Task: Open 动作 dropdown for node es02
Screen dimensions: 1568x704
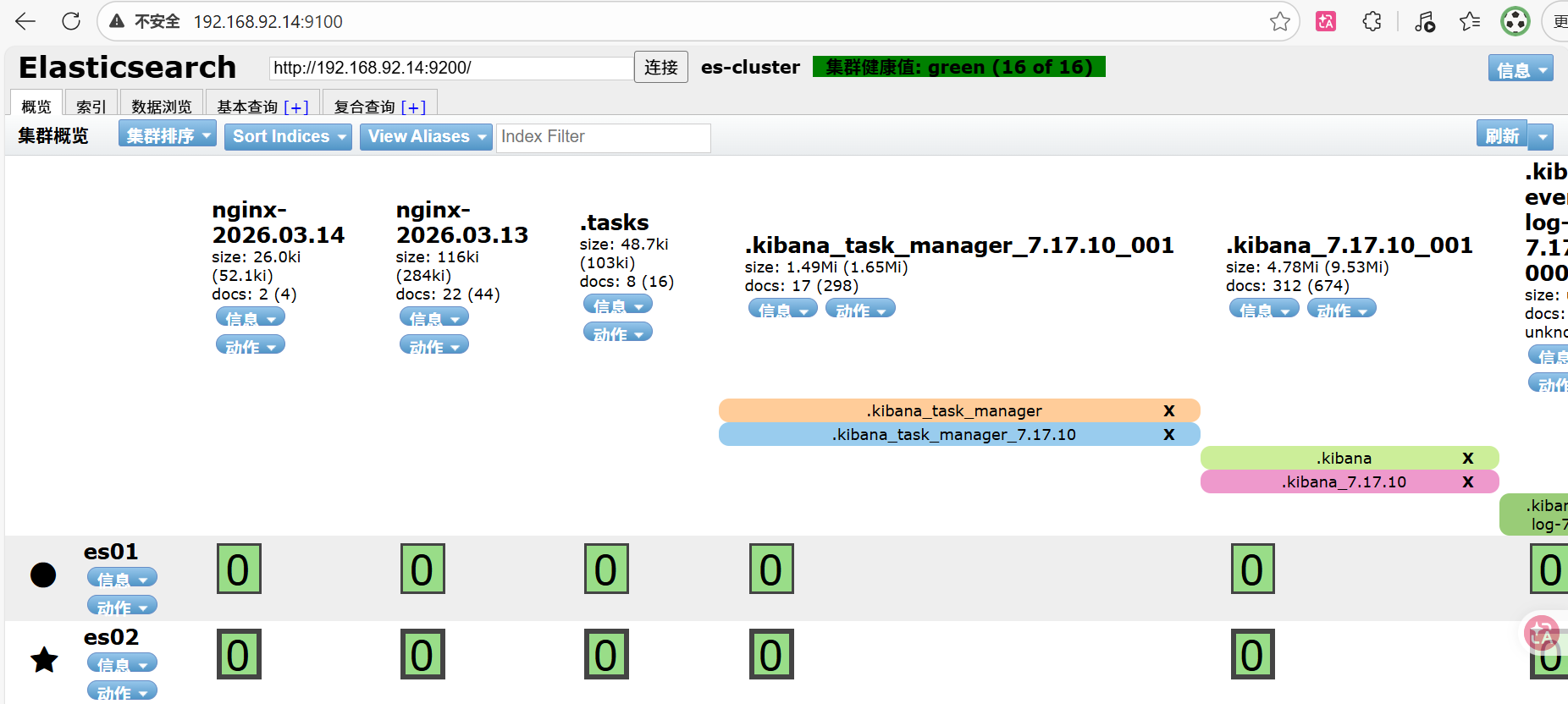Action: pos(122,691)
